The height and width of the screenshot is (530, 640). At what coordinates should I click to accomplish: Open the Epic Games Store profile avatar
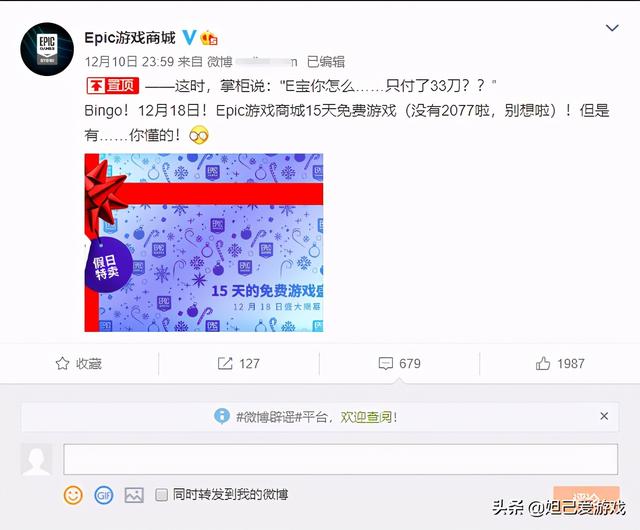point(47,49)
